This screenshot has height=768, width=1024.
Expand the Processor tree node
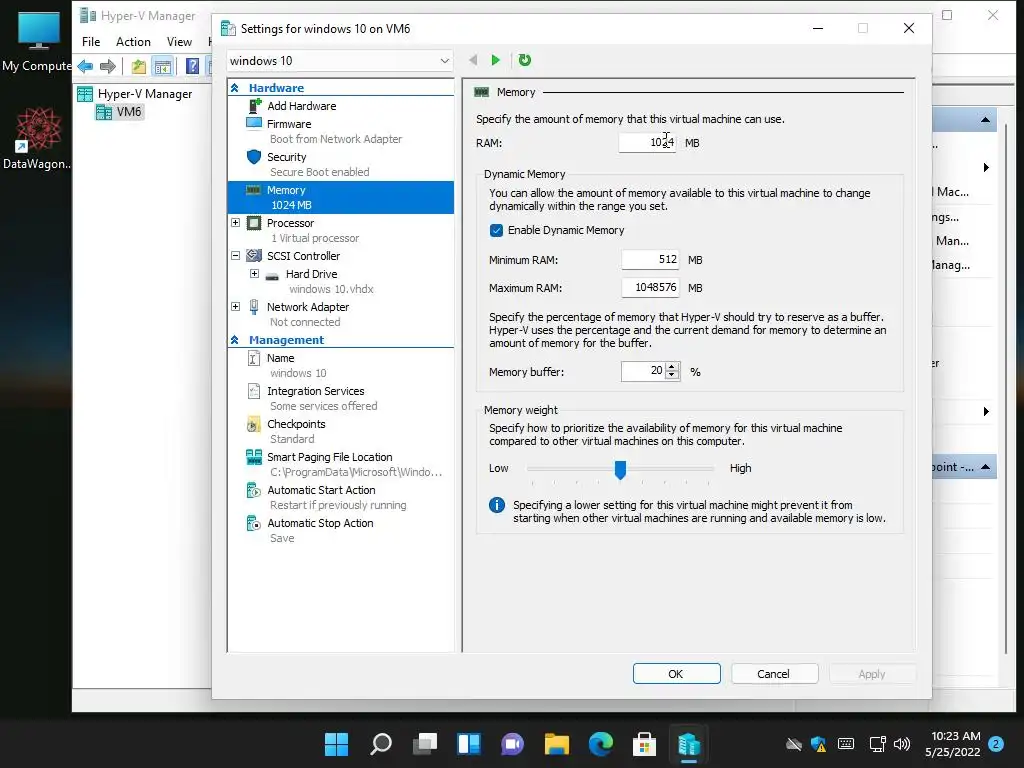click(x=236, y=223)
